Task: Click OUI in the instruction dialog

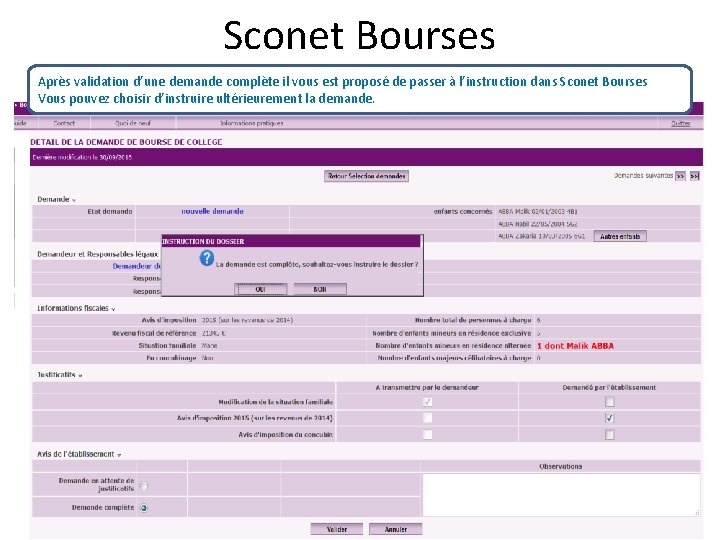Action: coord(260,289)
